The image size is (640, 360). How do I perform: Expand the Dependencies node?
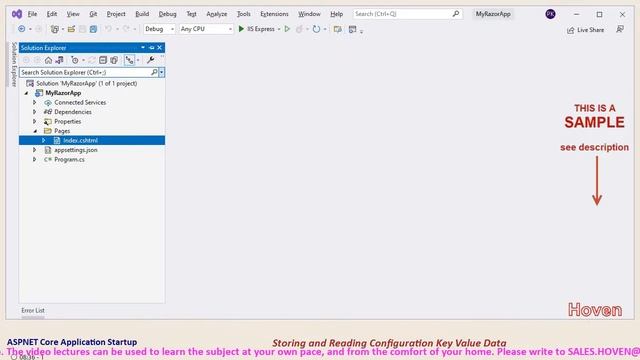click(x=35, y=112)
